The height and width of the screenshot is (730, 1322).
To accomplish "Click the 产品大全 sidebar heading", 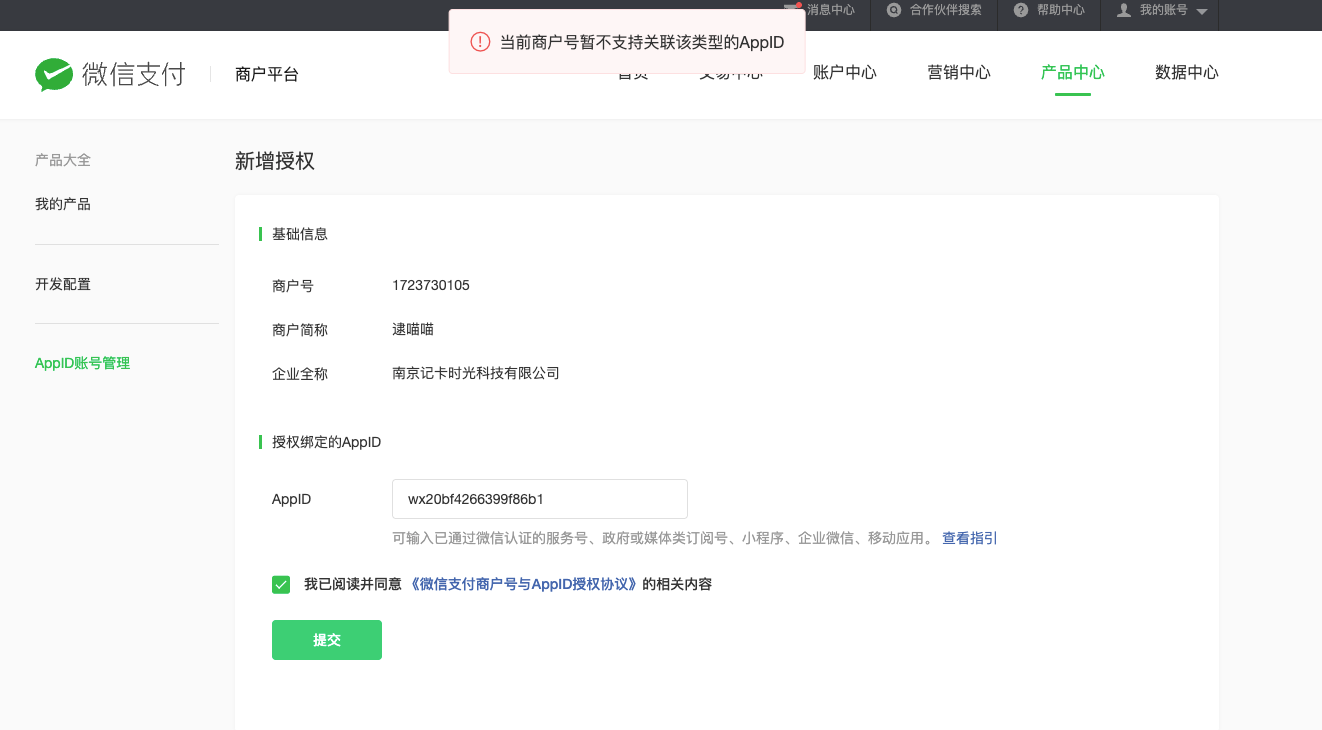I will coord(63,160).
